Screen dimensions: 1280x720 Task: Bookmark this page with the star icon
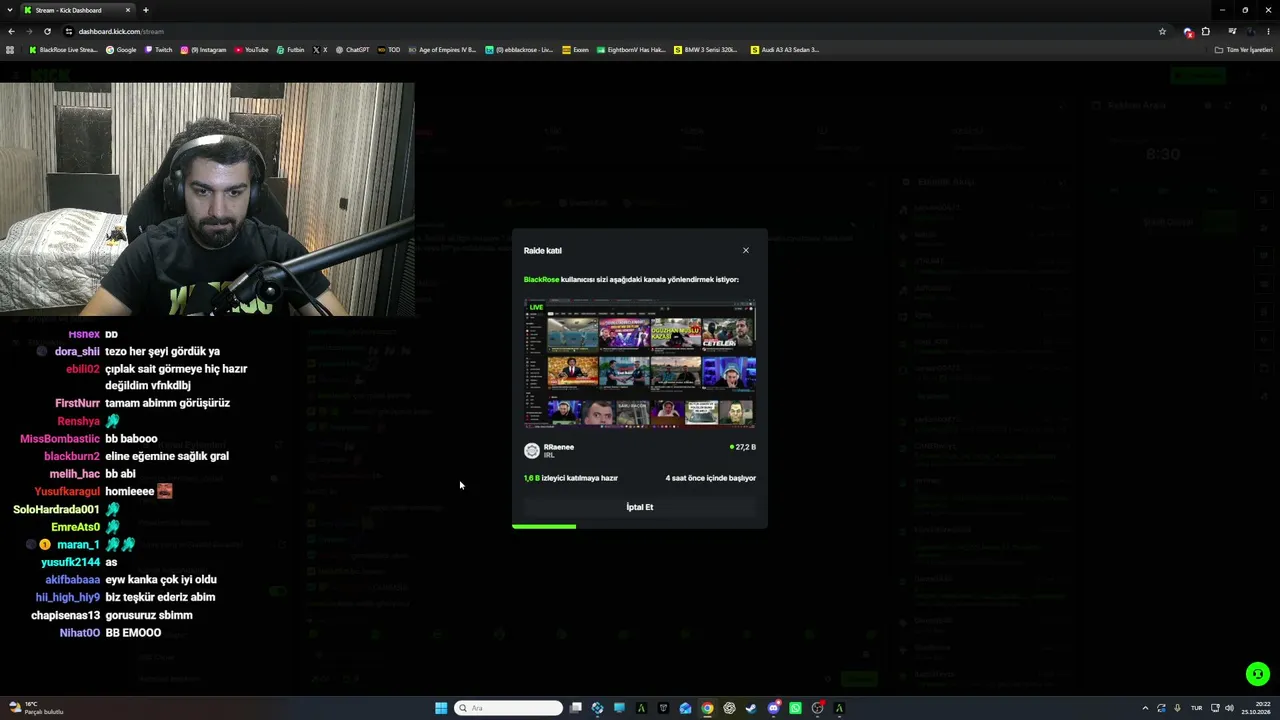(1162, 31)
